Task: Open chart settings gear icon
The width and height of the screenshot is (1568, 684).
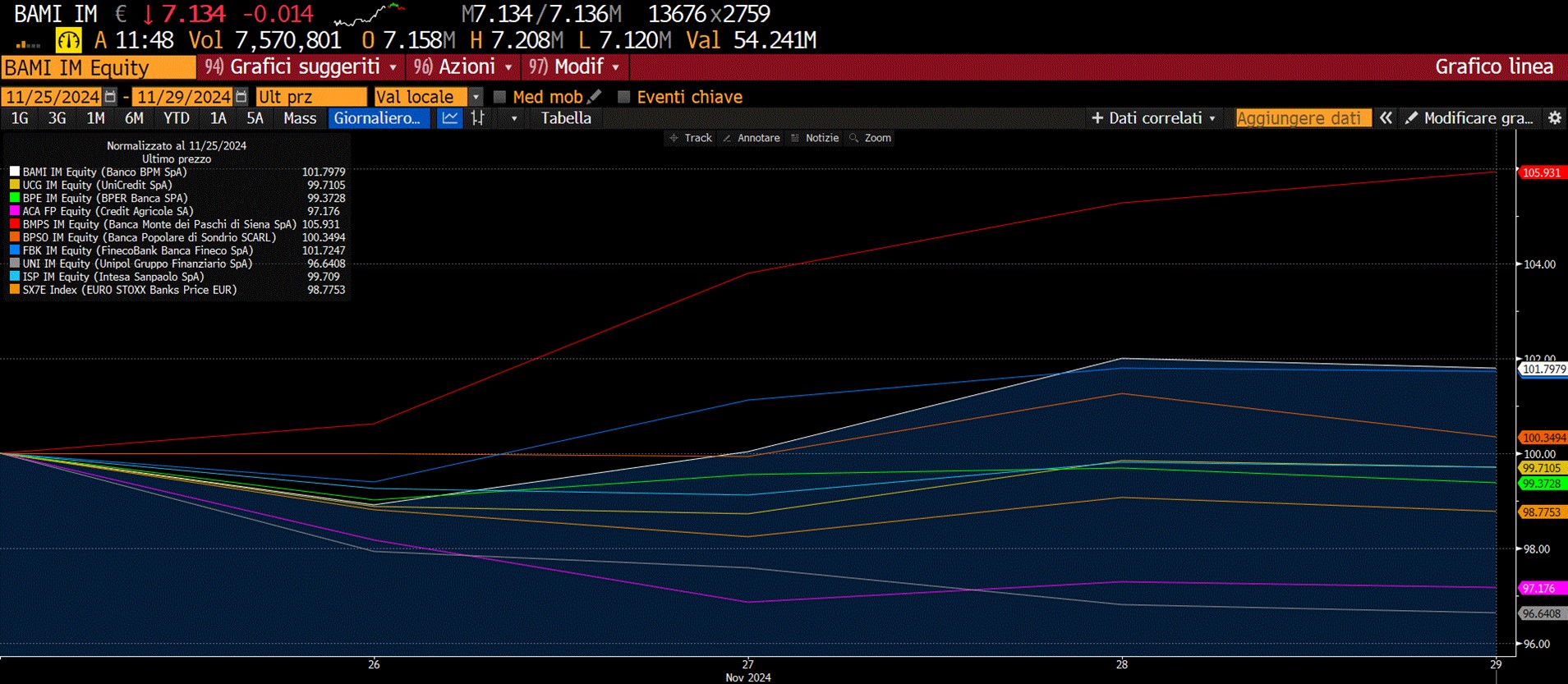Action: point(1554,118)
